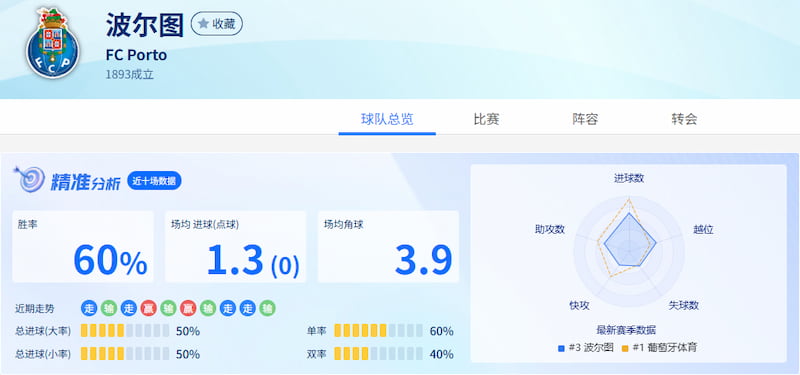Click the FC Porto English name text
This screenshot has height=375, width=800.
click(136, 55)
